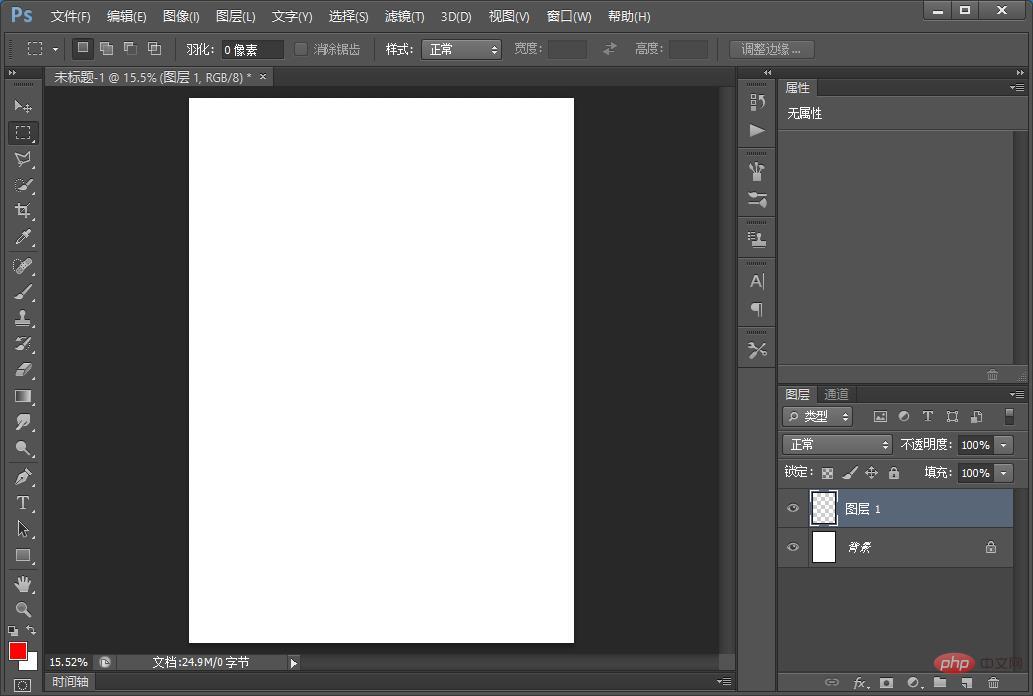Select the Eraser tool
Viewport: 1033px width, 696px height.
[x=23, y=370]
